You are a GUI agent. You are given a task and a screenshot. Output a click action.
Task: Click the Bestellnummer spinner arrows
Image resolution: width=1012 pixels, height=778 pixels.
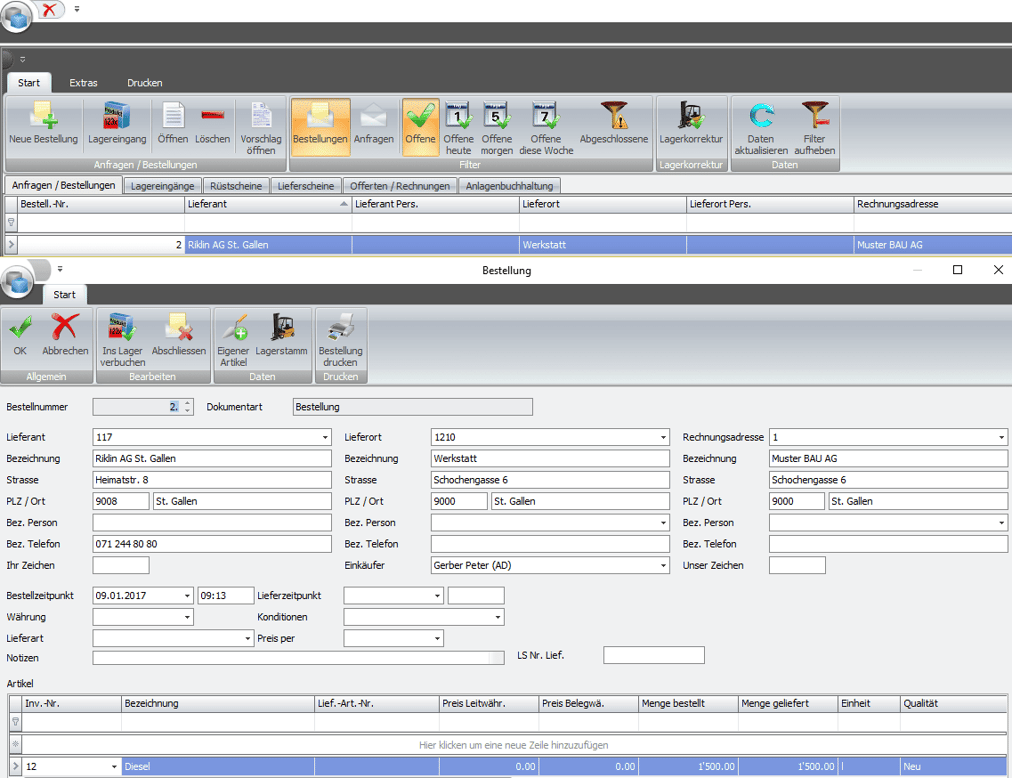(187, 407)
